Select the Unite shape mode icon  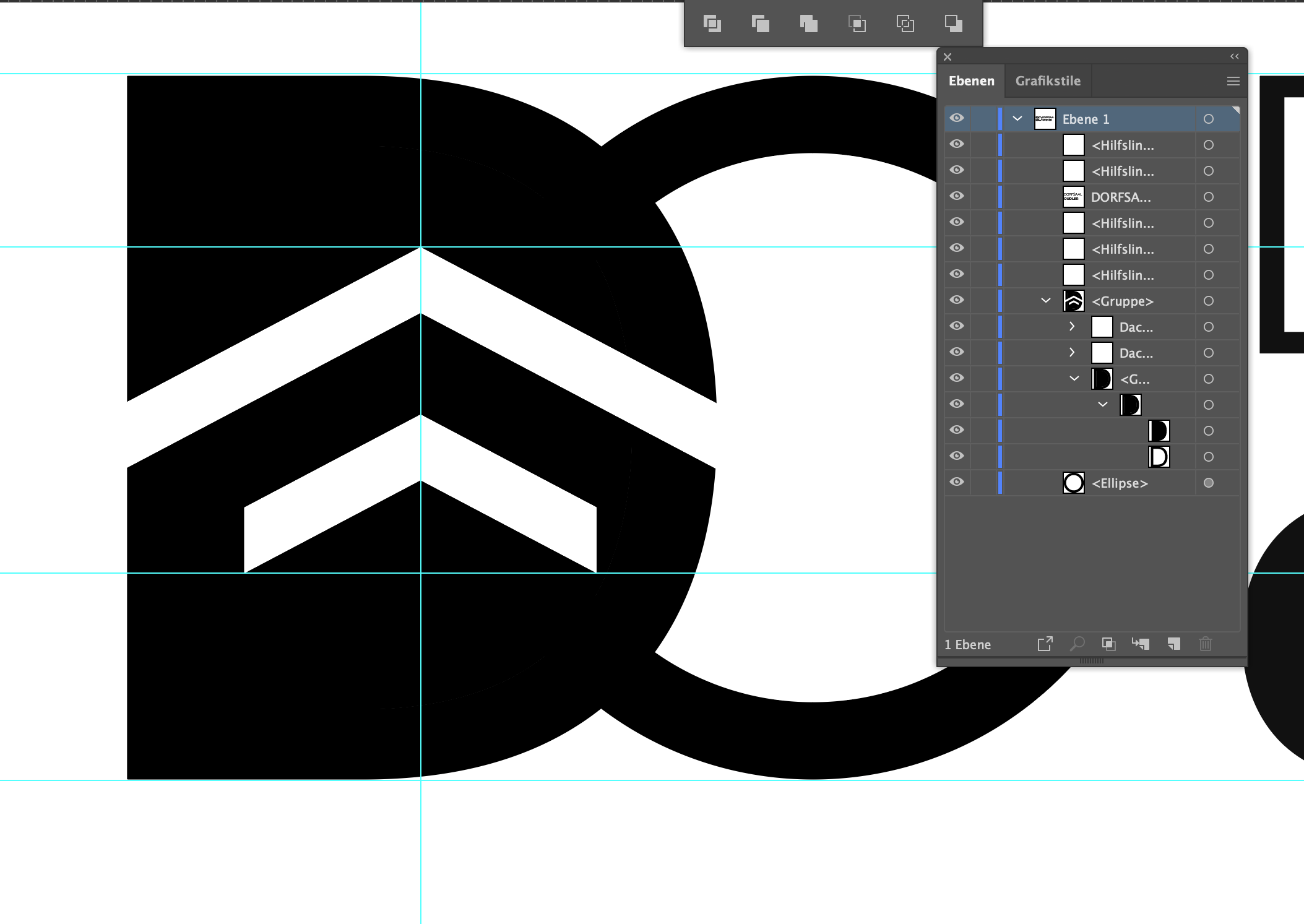pos(713,24)
